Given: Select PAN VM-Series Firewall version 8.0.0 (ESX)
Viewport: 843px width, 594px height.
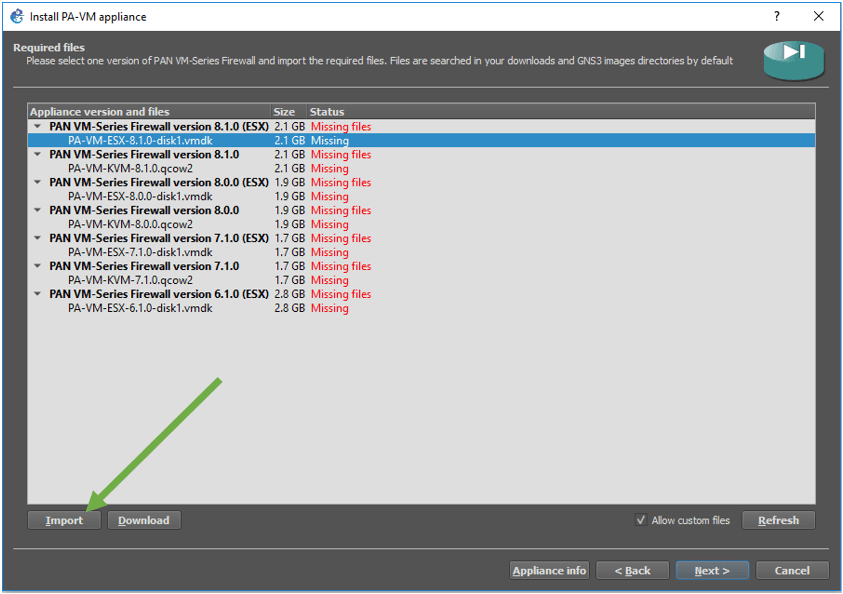Looking at the screenshot, I should 422,182.
